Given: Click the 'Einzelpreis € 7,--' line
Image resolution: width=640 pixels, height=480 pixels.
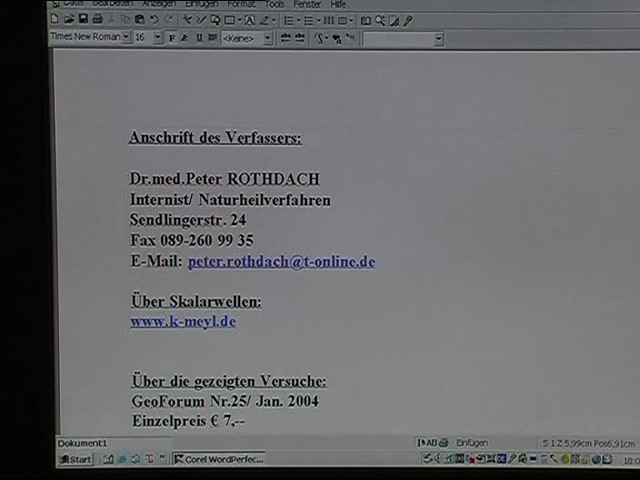Looking at the screenshot, I should [188, 421].
